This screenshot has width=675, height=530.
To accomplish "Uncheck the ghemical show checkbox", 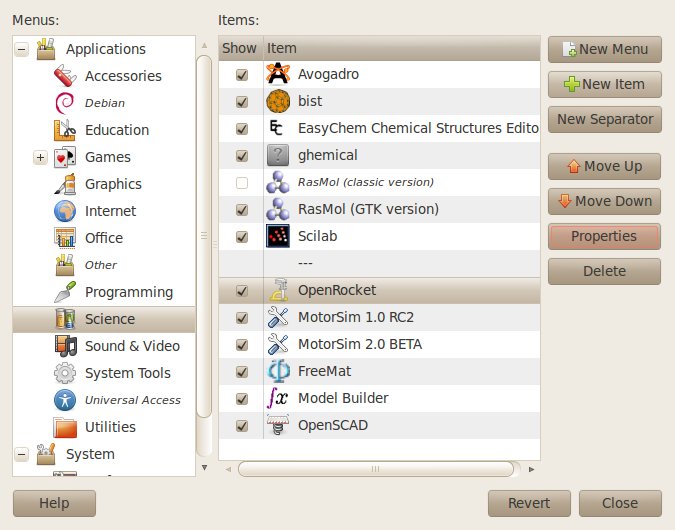I will point(241,156).
